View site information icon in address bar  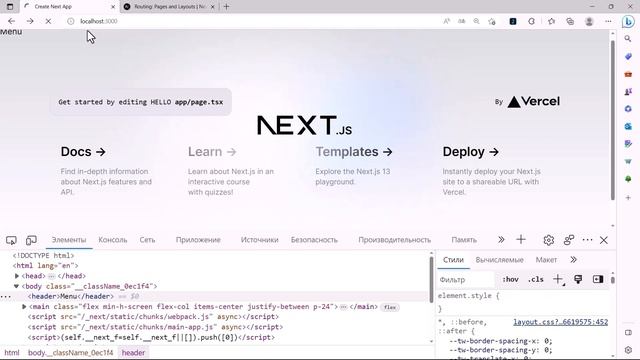[x=71, y=21]
